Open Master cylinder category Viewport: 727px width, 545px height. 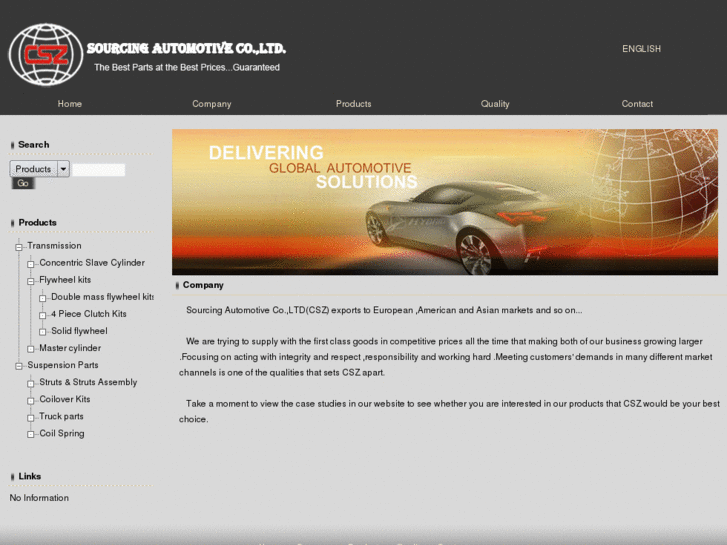coord(70,348)
